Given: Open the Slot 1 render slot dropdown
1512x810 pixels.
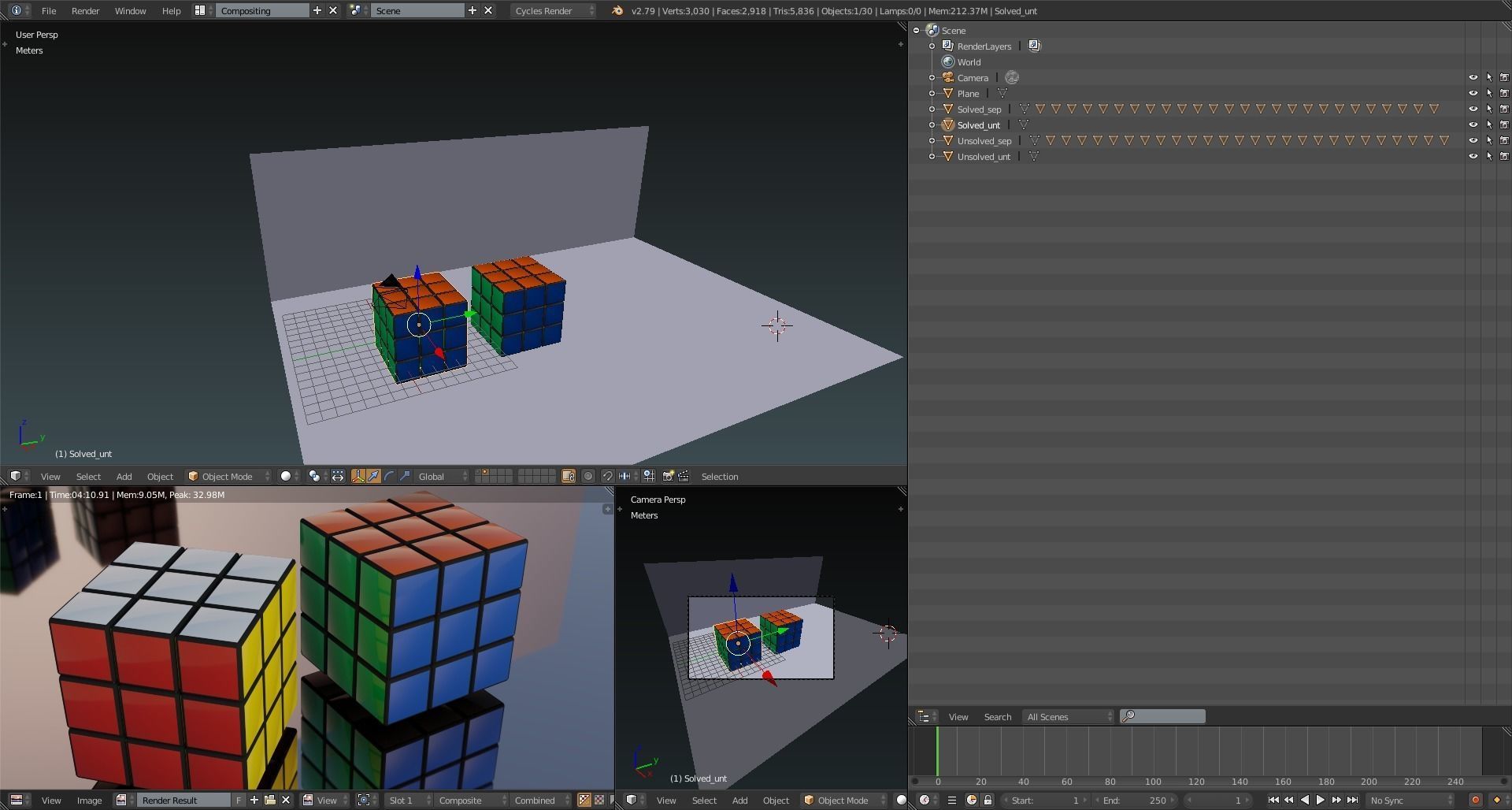Looking at the screenshot, I should (x=409, y=801).
